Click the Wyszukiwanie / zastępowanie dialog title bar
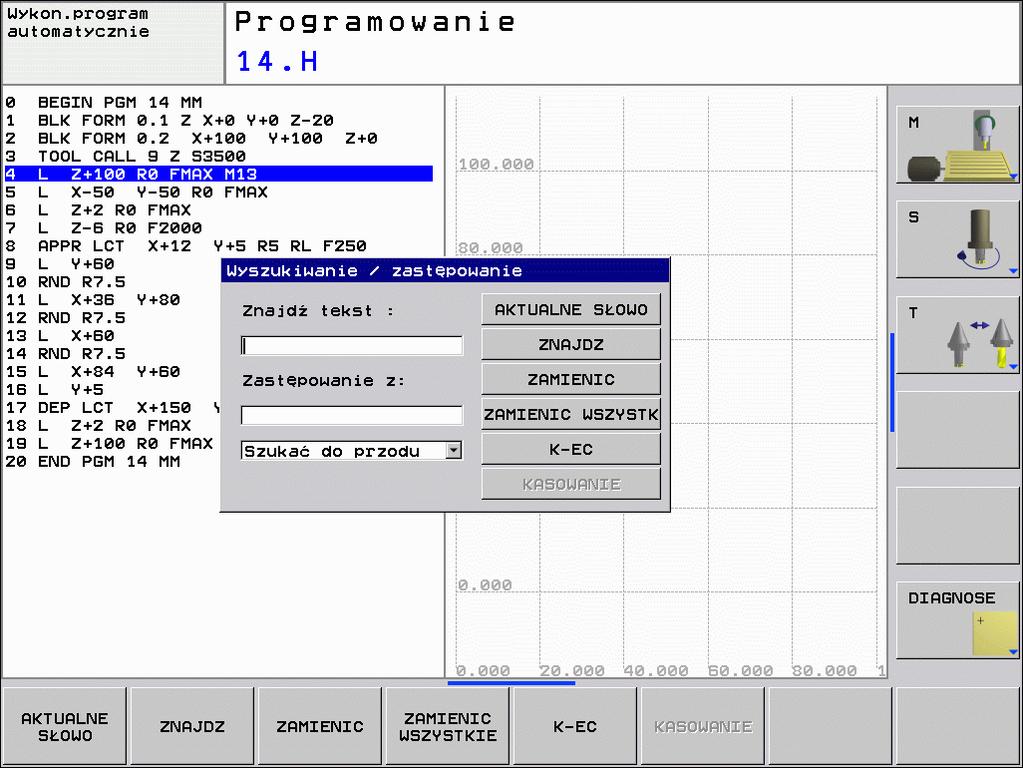Image resolution: width=1023 pixels, height=768 pixels. point(445,270)
